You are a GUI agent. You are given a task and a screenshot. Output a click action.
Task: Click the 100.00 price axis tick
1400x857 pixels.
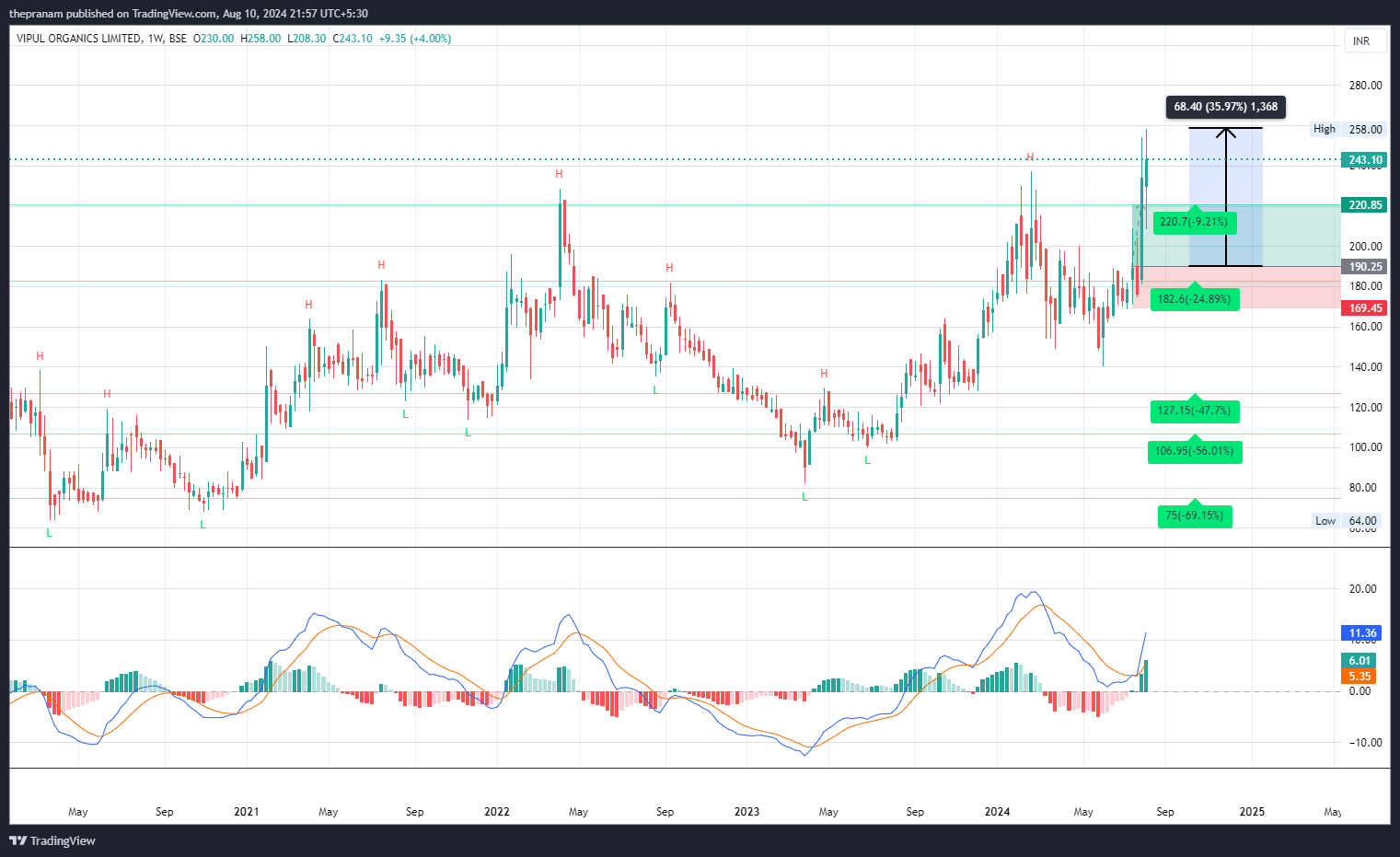click(1365, 447)
